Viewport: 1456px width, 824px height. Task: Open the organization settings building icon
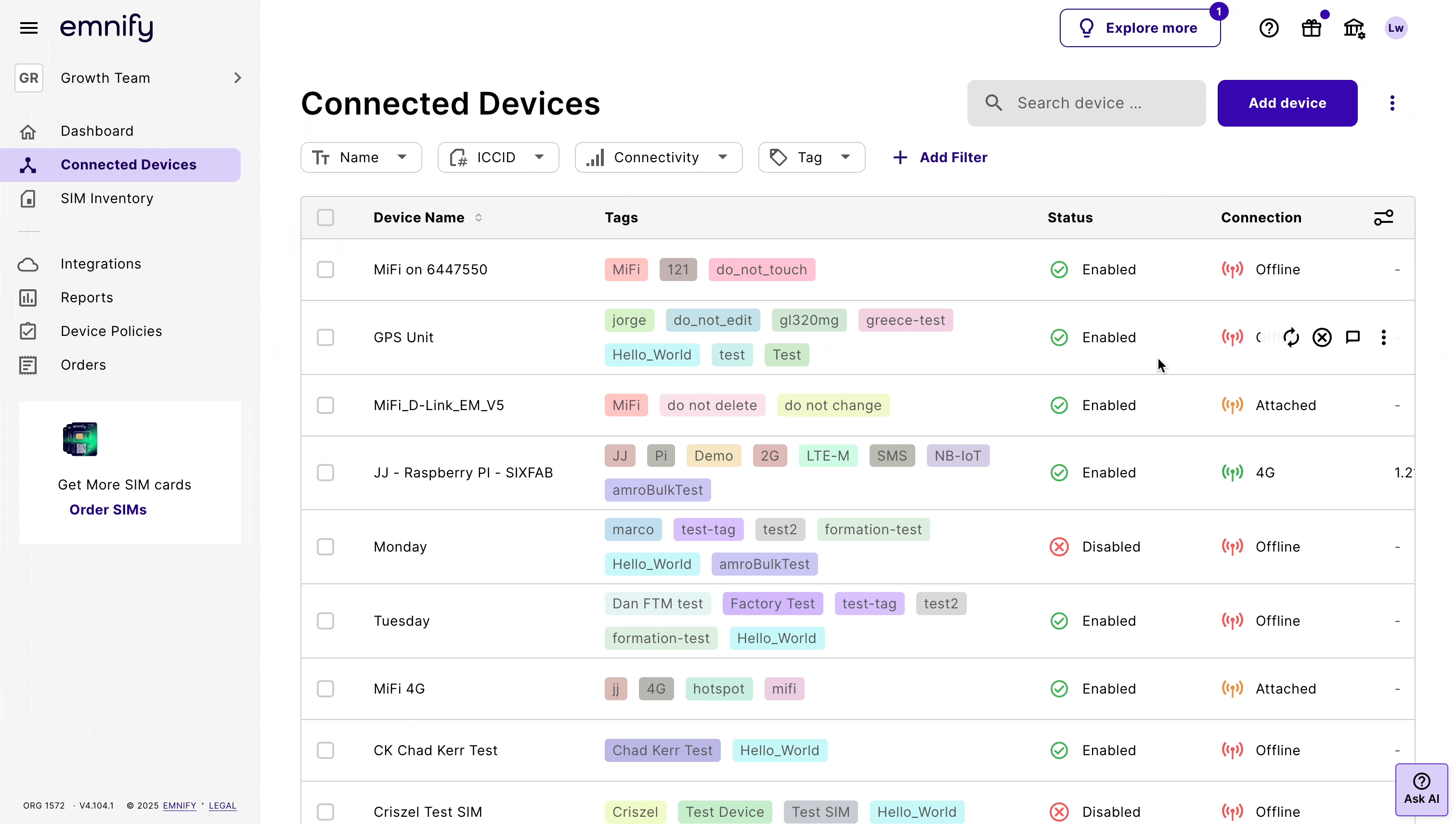point(1353,28)
